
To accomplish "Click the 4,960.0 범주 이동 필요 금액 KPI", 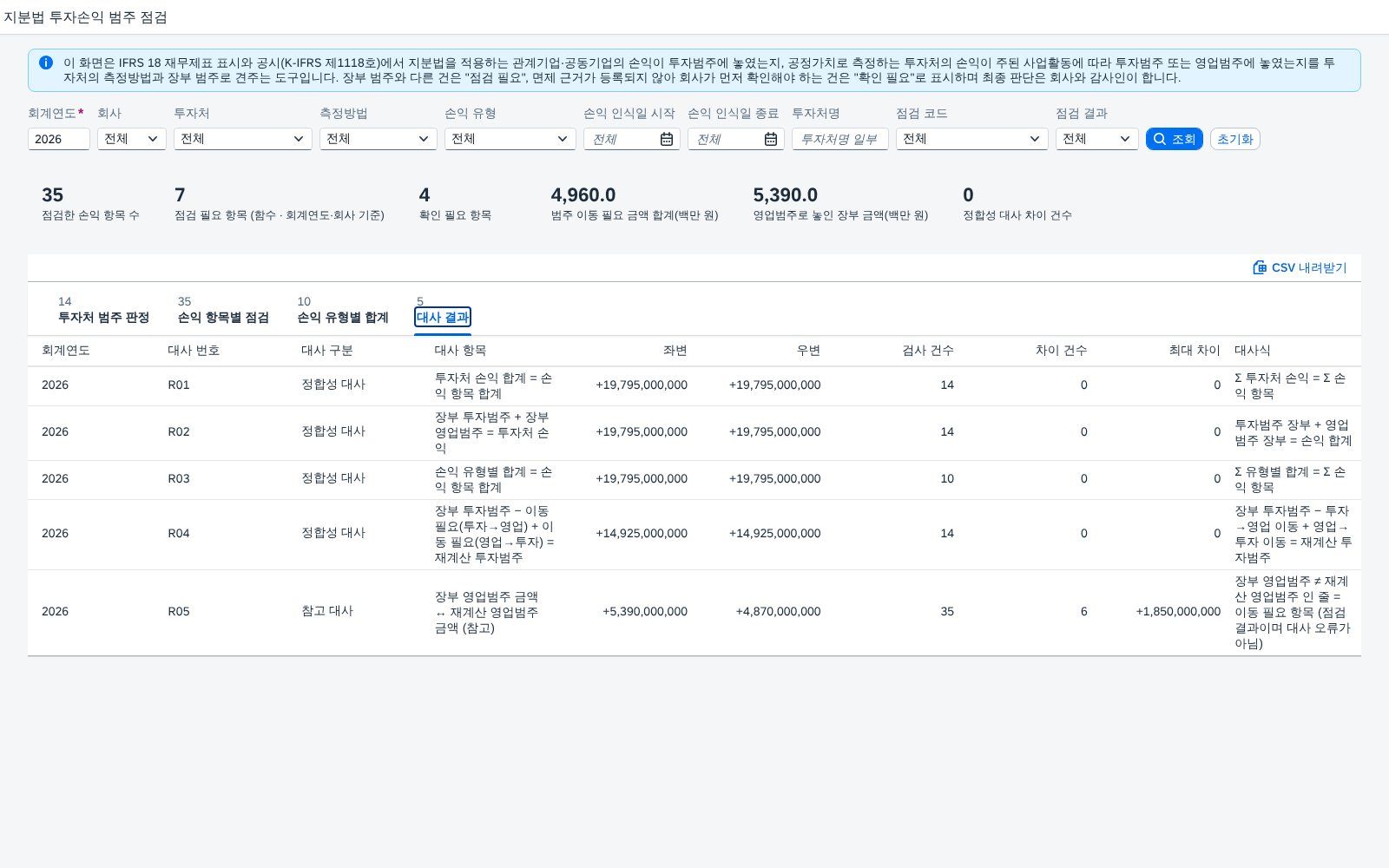I will click(583, 195).
